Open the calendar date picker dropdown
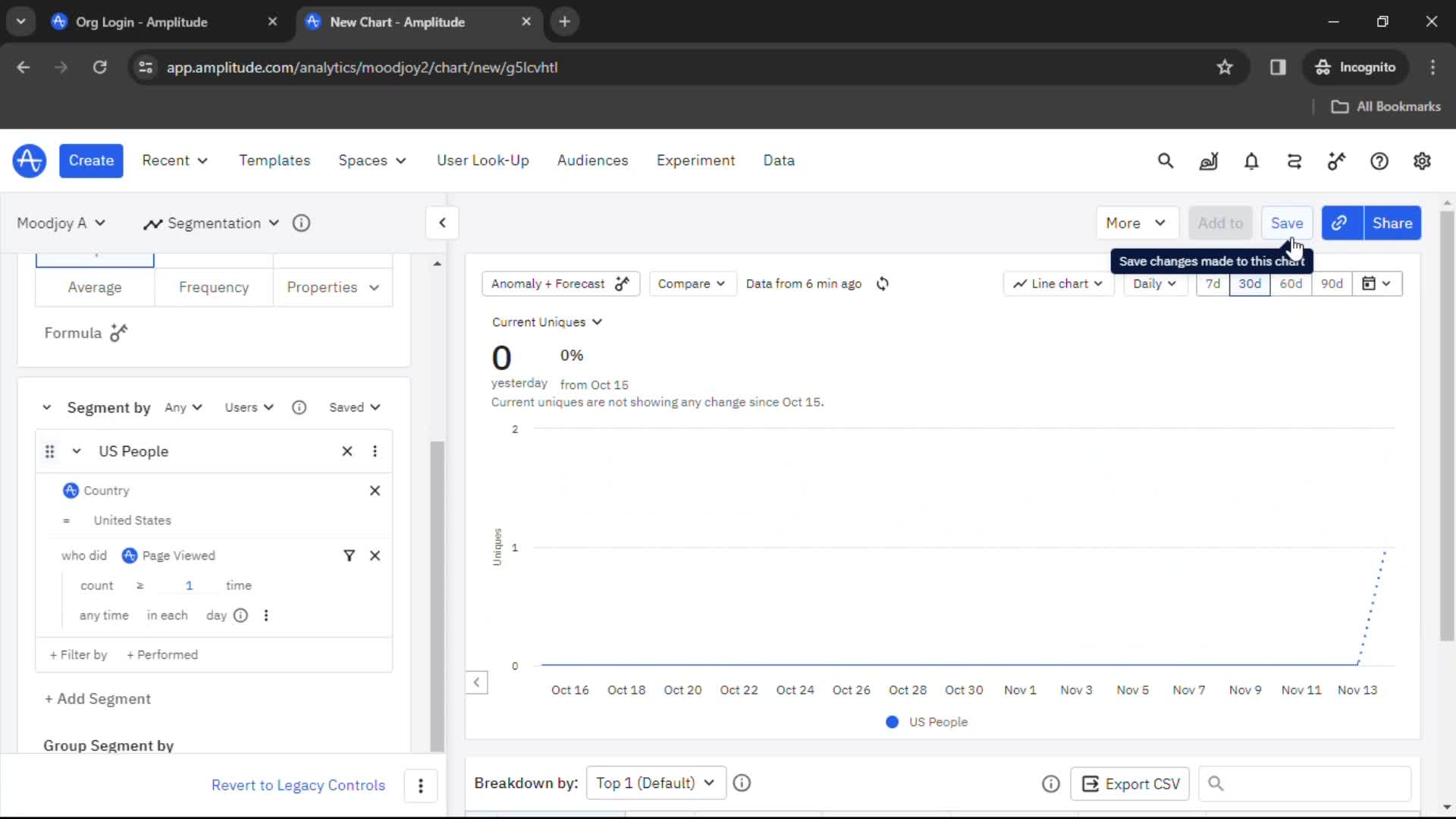The width and height of the screenshot is (1456, 819). click(1376, 284)
